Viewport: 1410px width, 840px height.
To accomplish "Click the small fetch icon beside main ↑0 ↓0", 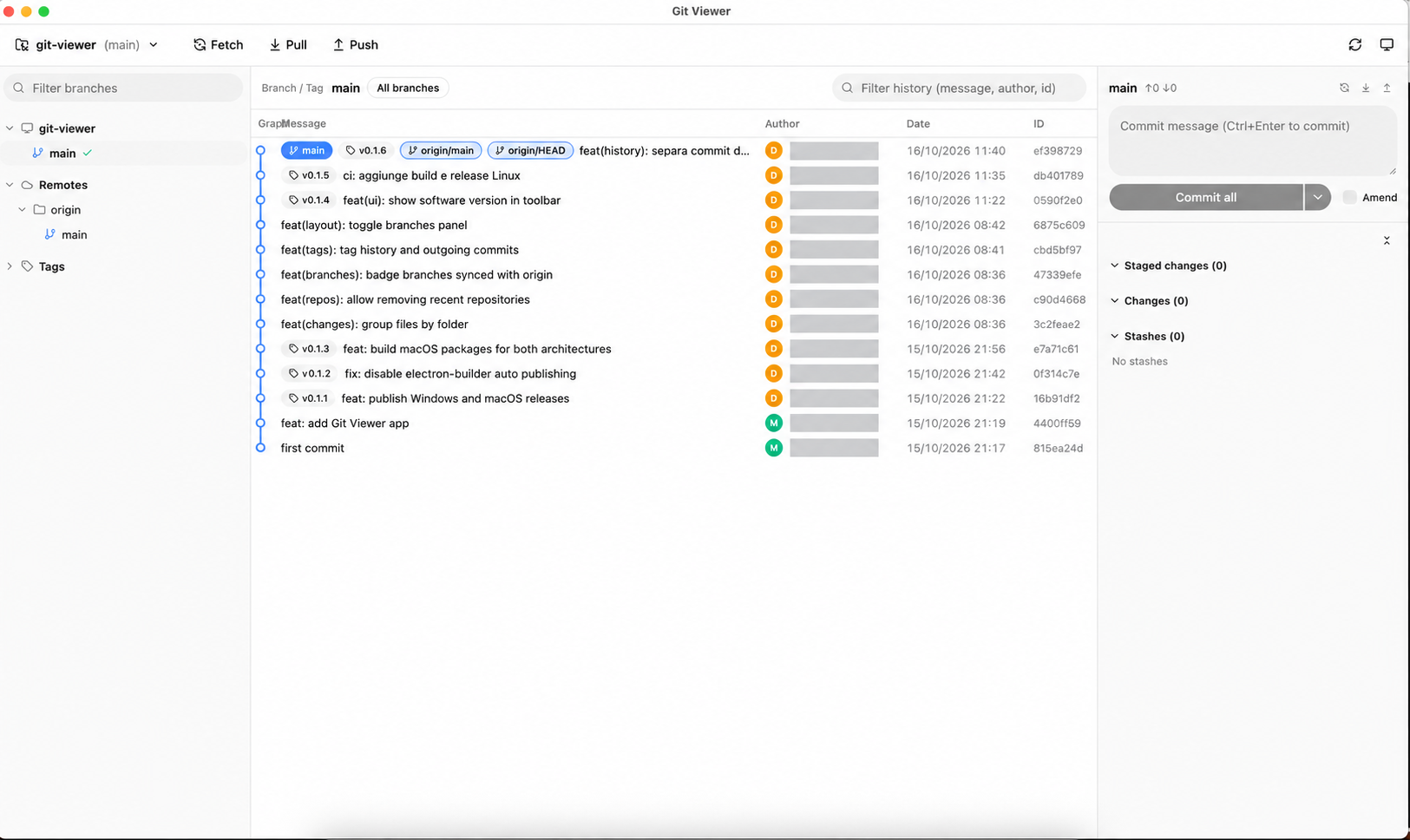I will pyautogui.click(x=1344, y=88).
